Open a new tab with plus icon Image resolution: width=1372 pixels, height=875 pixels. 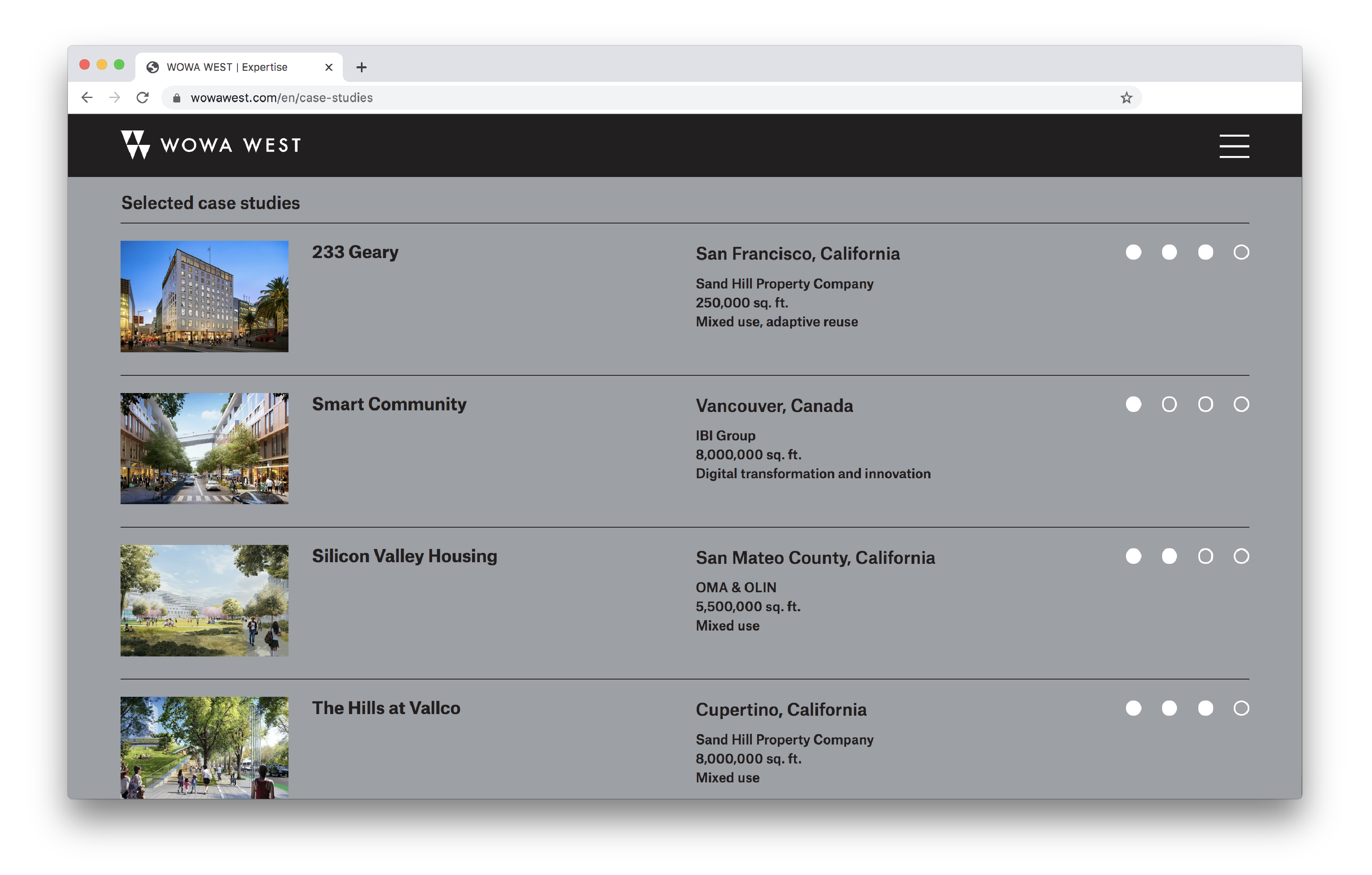(361, 67)
